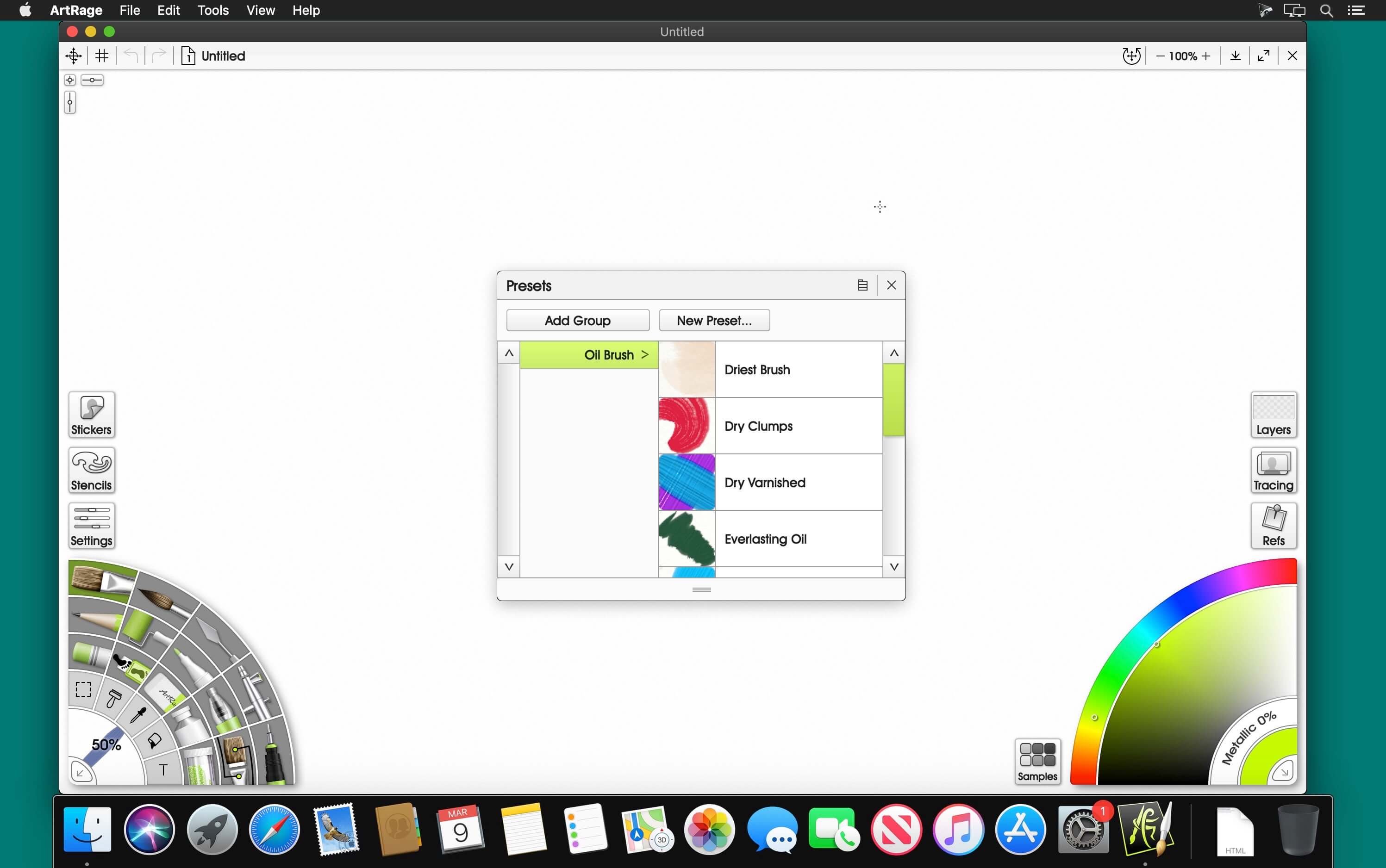
Task: Click the Redo arrow in toolbar
Action: point(159,56)
